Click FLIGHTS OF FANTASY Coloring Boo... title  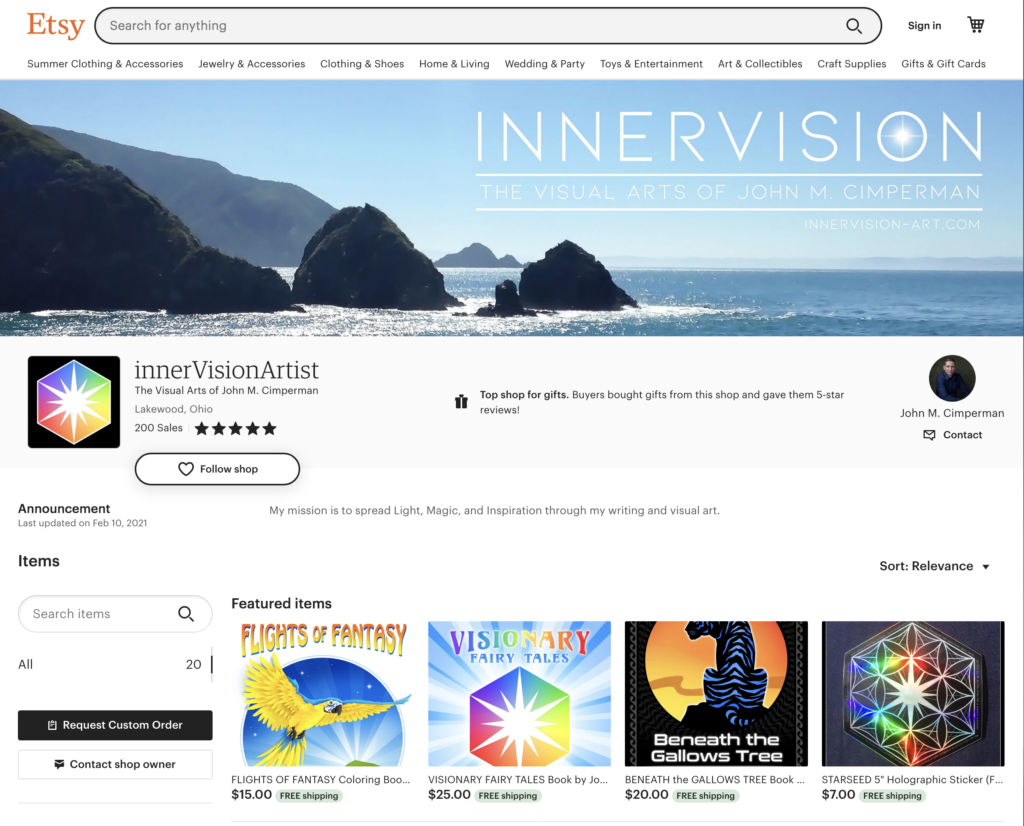[321, 780]
